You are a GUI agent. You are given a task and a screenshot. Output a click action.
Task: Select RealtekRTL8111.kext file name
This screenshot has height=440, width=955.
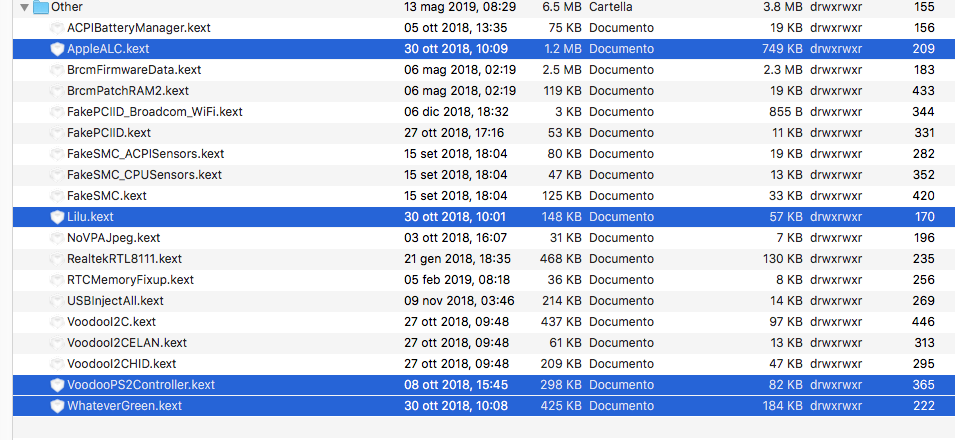coord(124,259)
